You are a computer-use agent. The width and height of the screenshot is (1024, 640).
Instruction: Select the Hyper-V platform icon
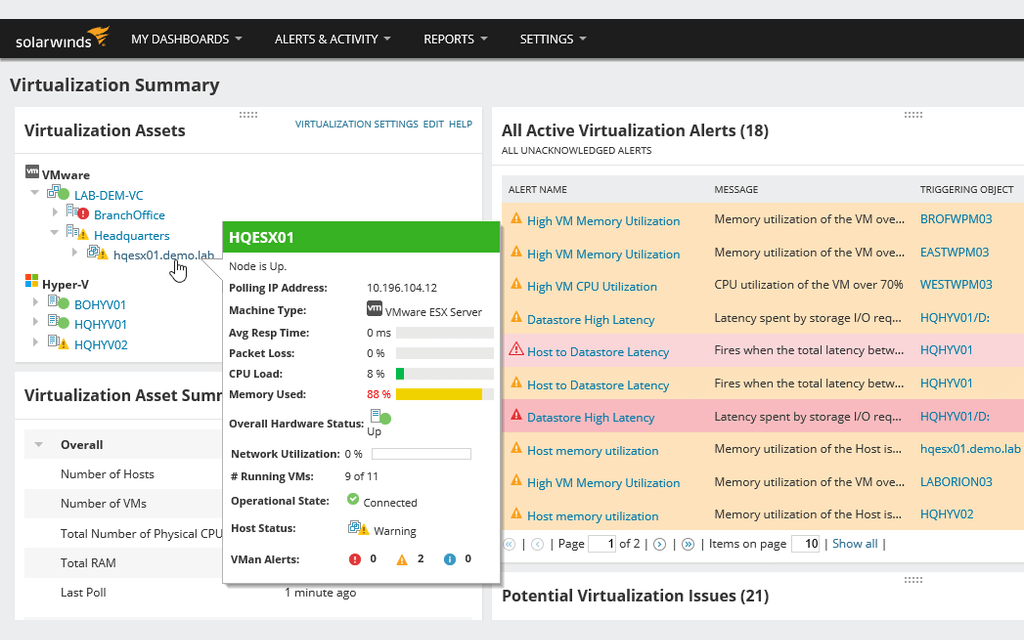[31, 281]
